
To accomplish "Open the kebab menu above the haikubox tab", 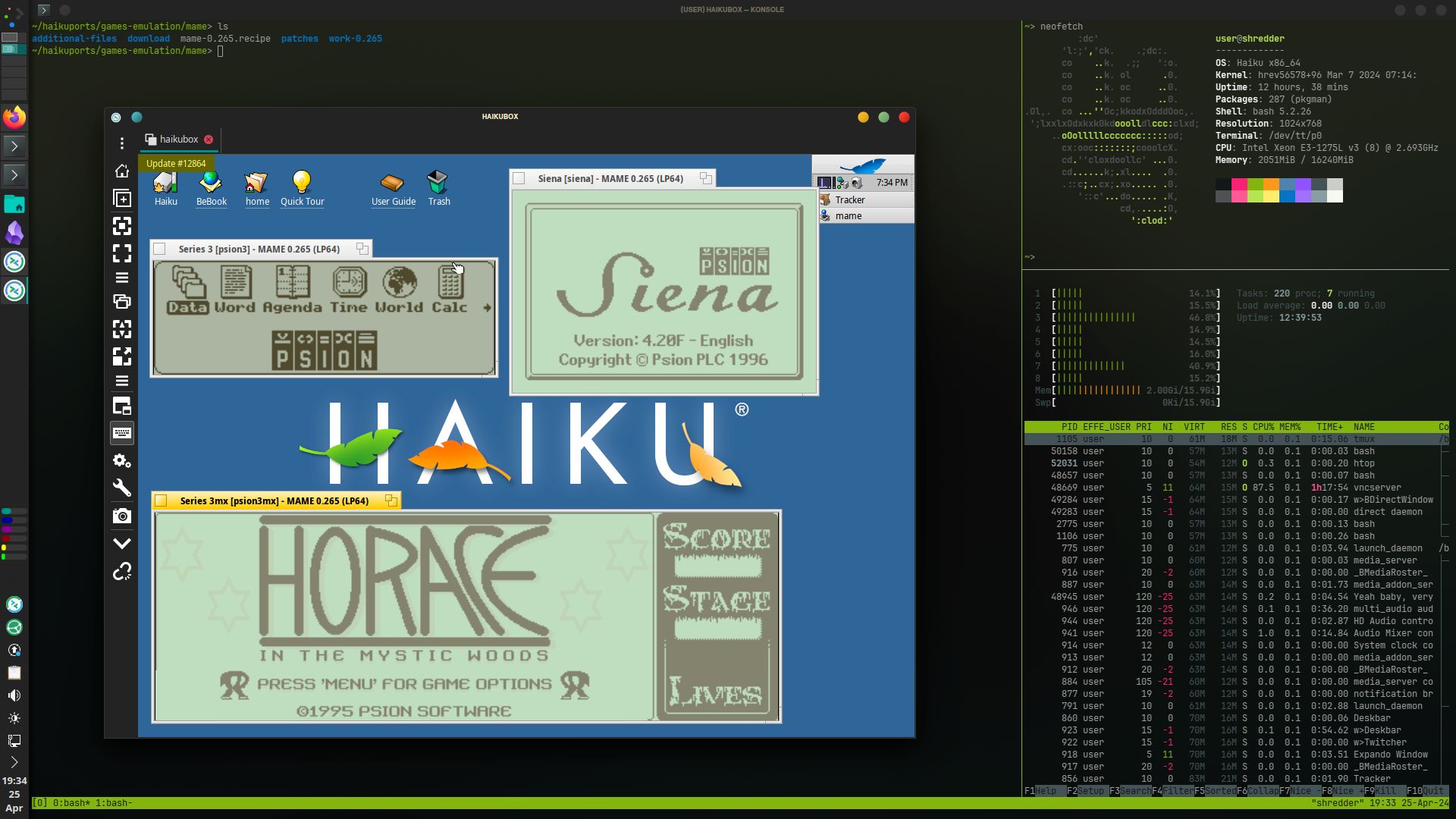I will pyautogui.click(x=121, y=143).
